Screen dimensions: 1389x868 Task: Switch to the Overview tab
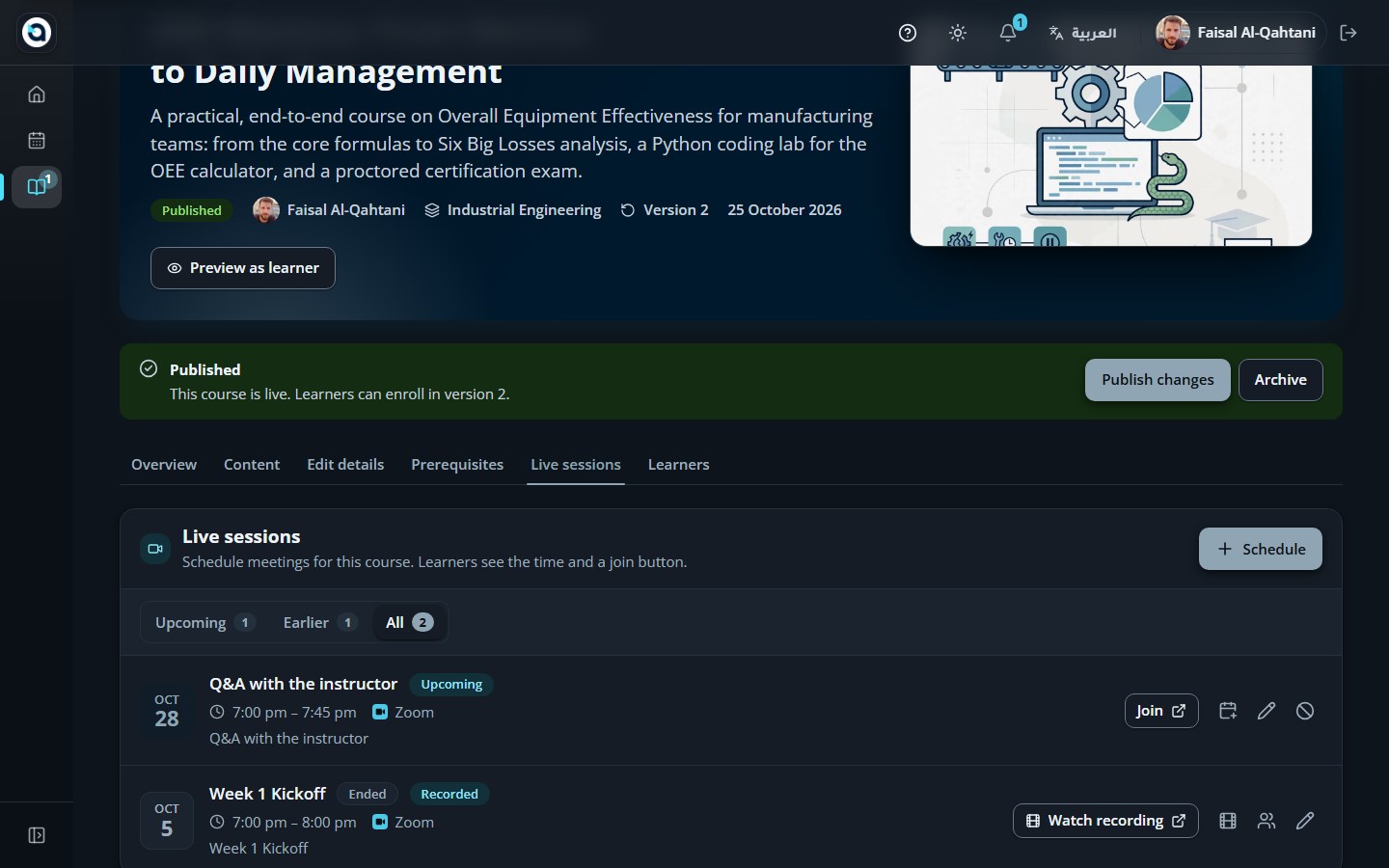(164, 465)
